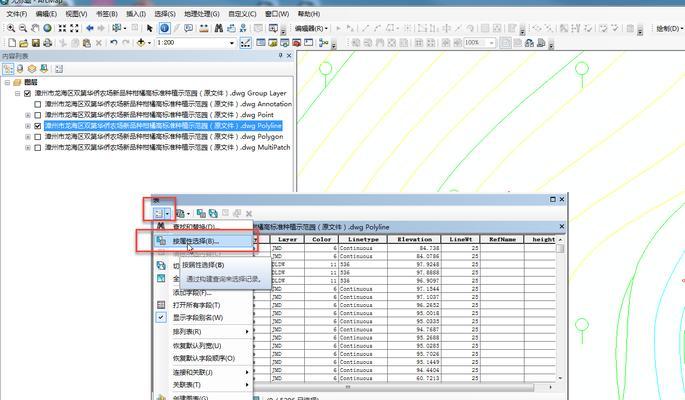Click the Linetype column header
The height and width of the screenshot is (400, 685).
[x=363, y=239]
